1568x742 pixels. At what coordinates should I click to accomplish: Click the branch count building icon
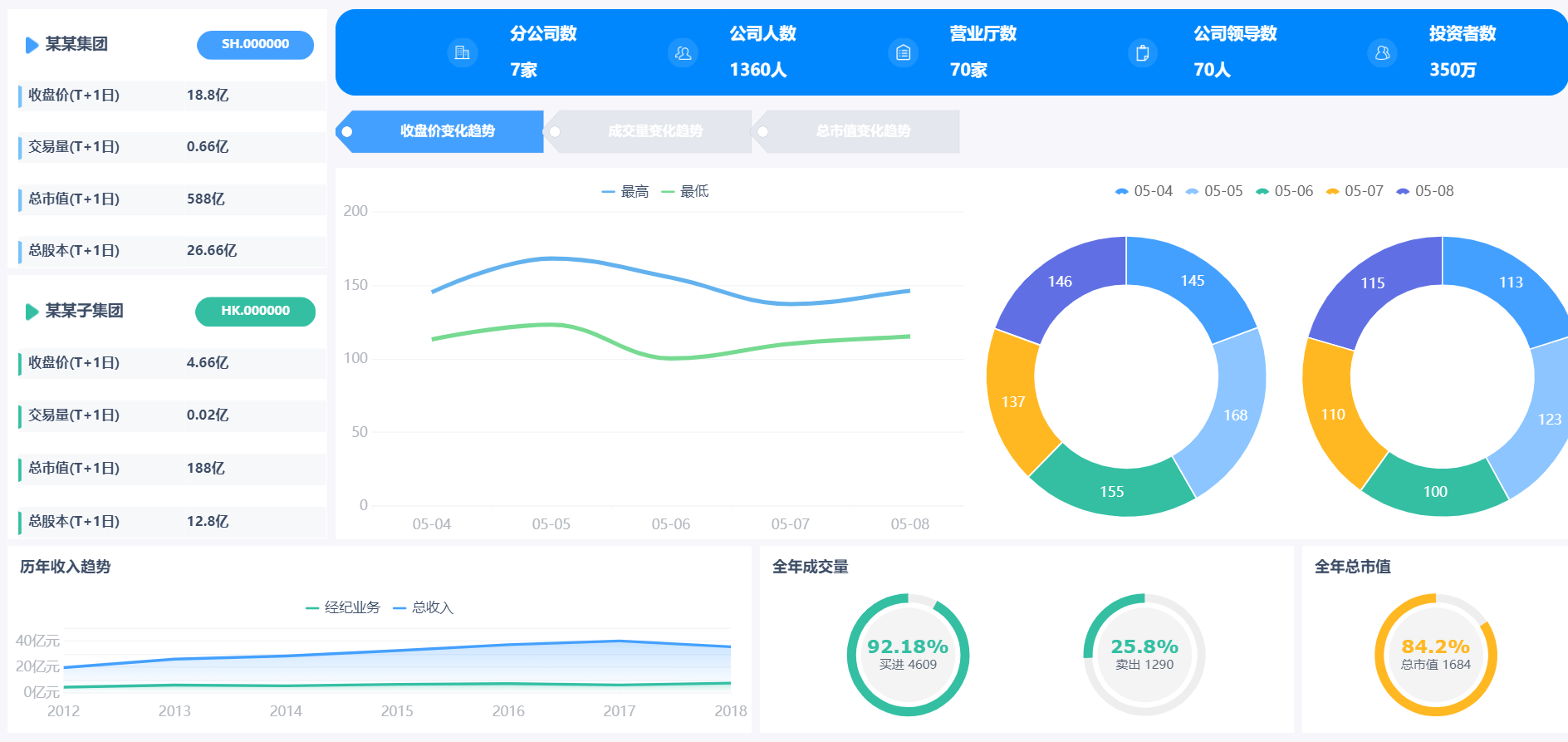pos(463,53)
